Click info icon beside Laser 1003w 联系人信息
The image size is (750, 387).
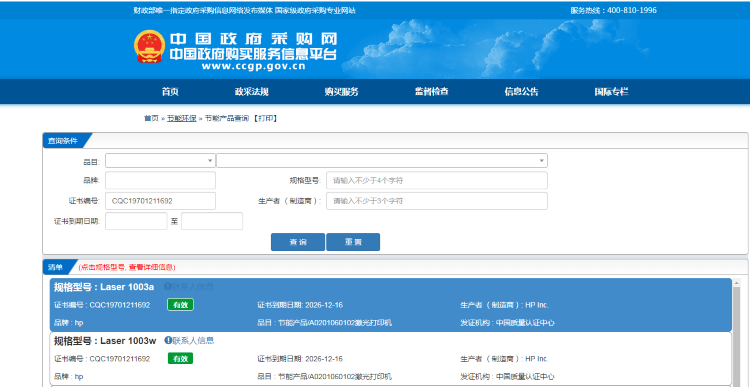pos(168,341)
